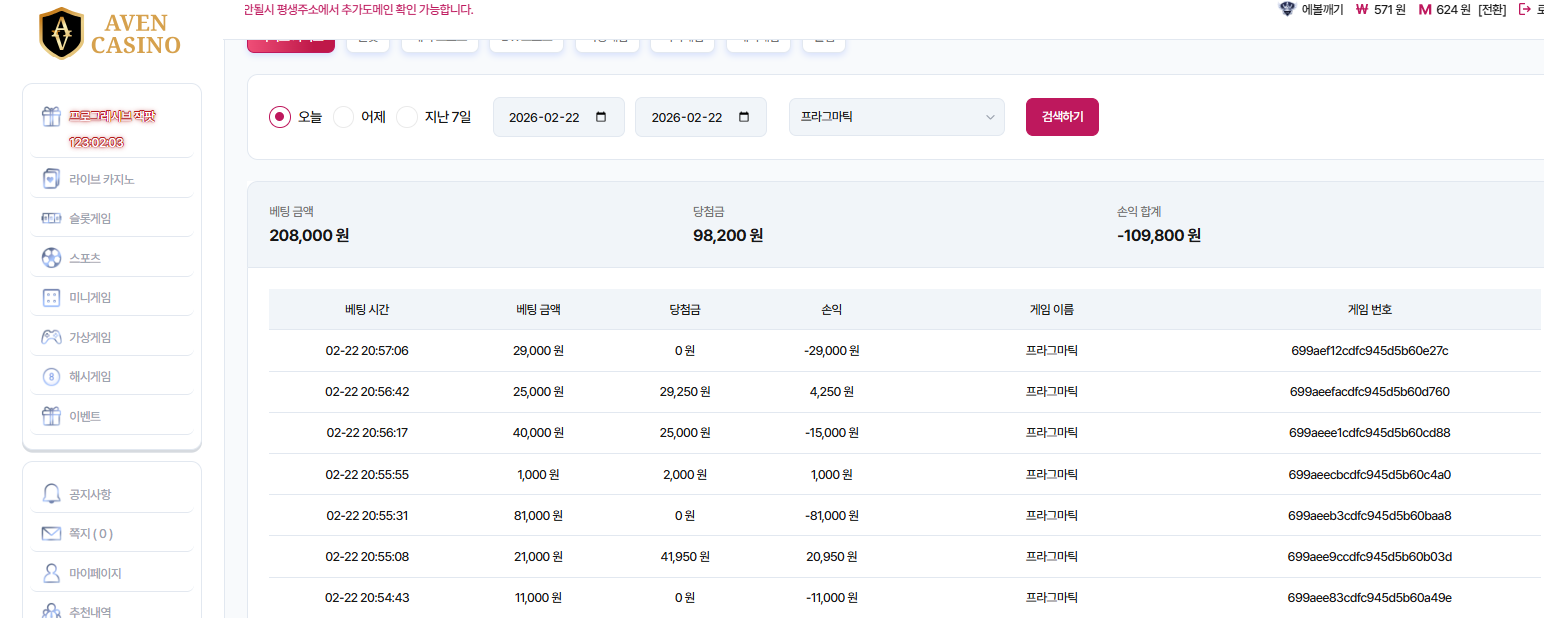This screenshot has height=618, width=1544.
Task: Select the 어제 radio button
Action: point(343,117)
